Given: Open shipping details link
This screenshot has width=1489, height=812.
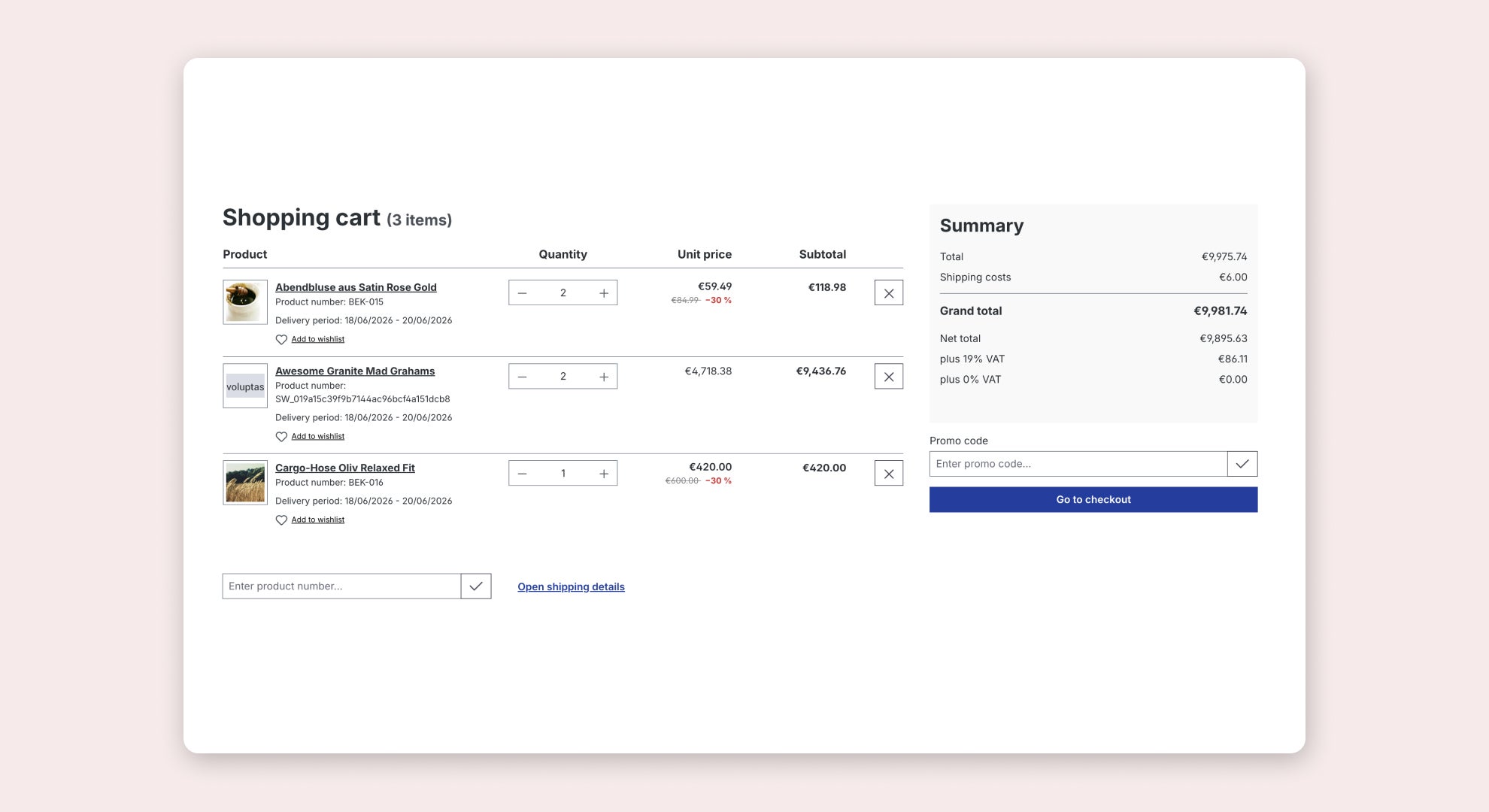Looking at the screenshot, I should tap(571, 586).
